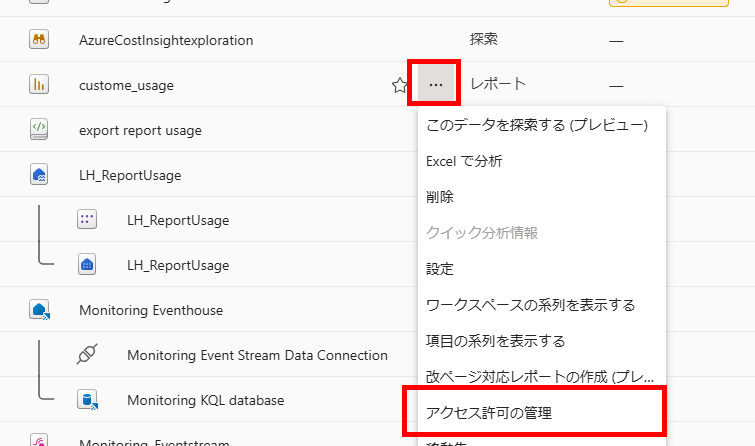This screenshot has width=755, height=446.
Task: Open the AzureCostInsightexploration item
Action: click(x=166, y=40)
